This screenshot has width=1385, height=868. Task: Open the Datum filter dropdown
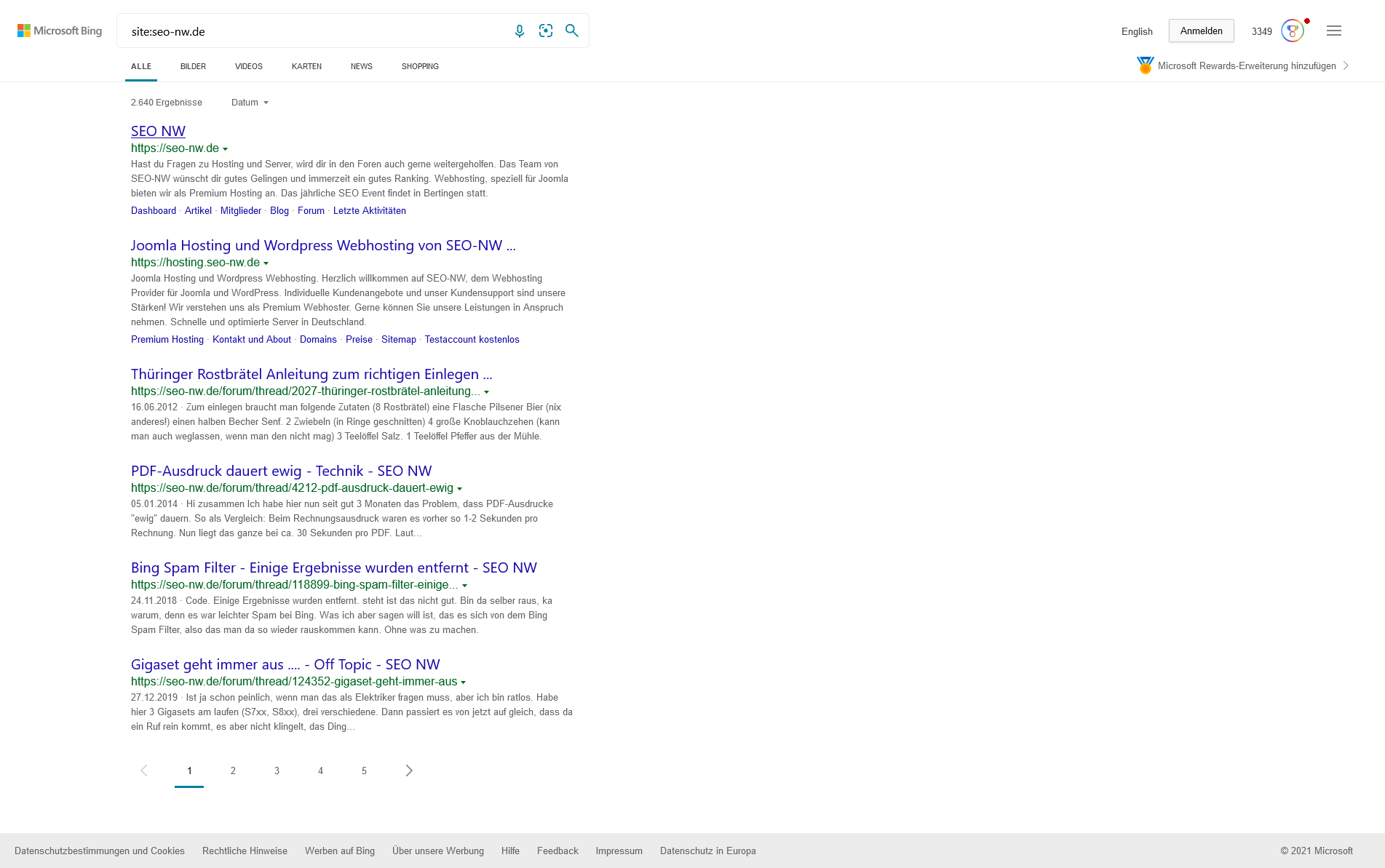click(250, 103)
